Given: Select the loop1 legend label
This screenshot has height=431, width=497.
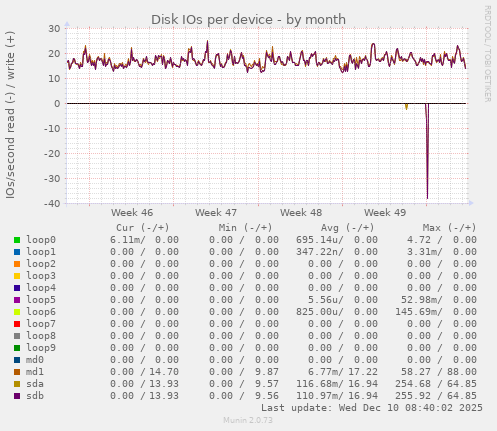Looking at the screenshot, I should point(41,252).
